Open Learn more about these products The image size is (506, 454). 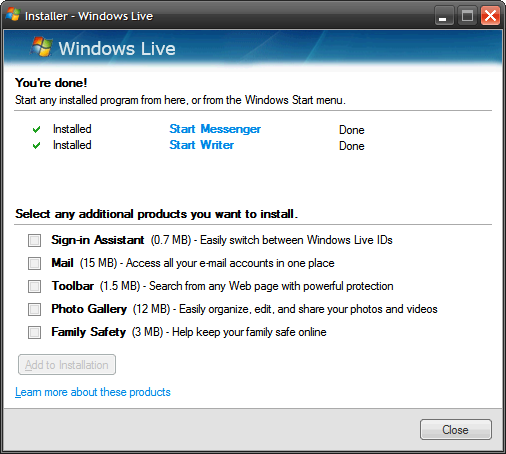coord(93,392)
